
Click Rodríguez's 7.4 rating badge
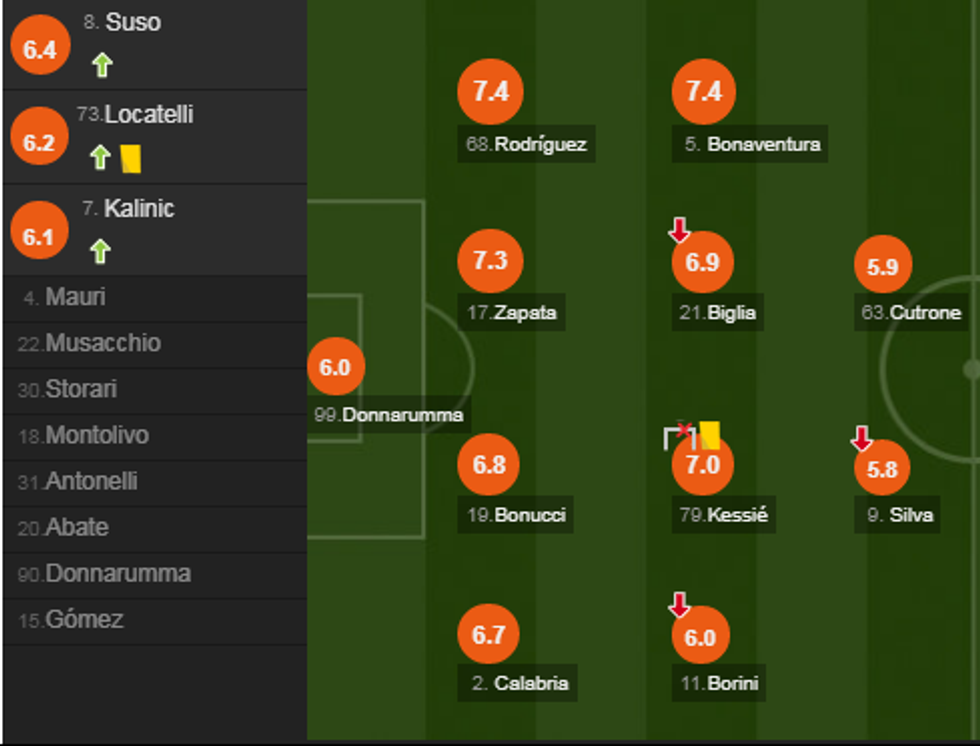489,91
